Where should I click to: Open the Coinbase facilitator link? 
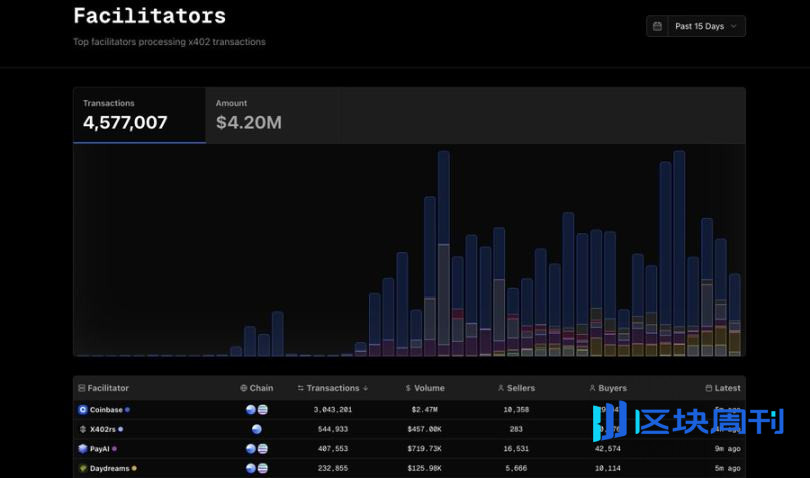(106, 410)
